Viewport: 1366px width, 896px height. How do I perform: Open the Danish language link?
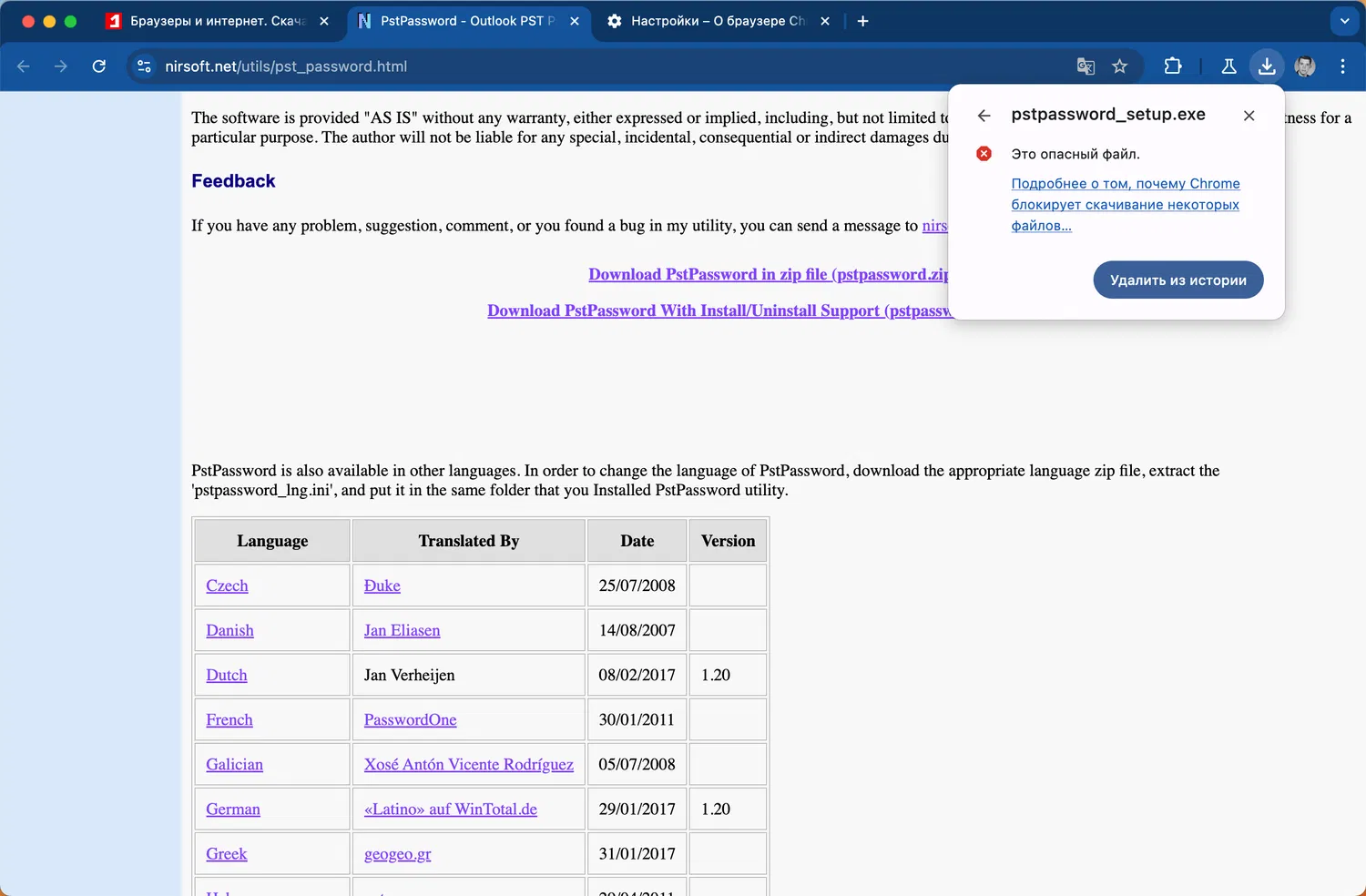coord(229,630)
